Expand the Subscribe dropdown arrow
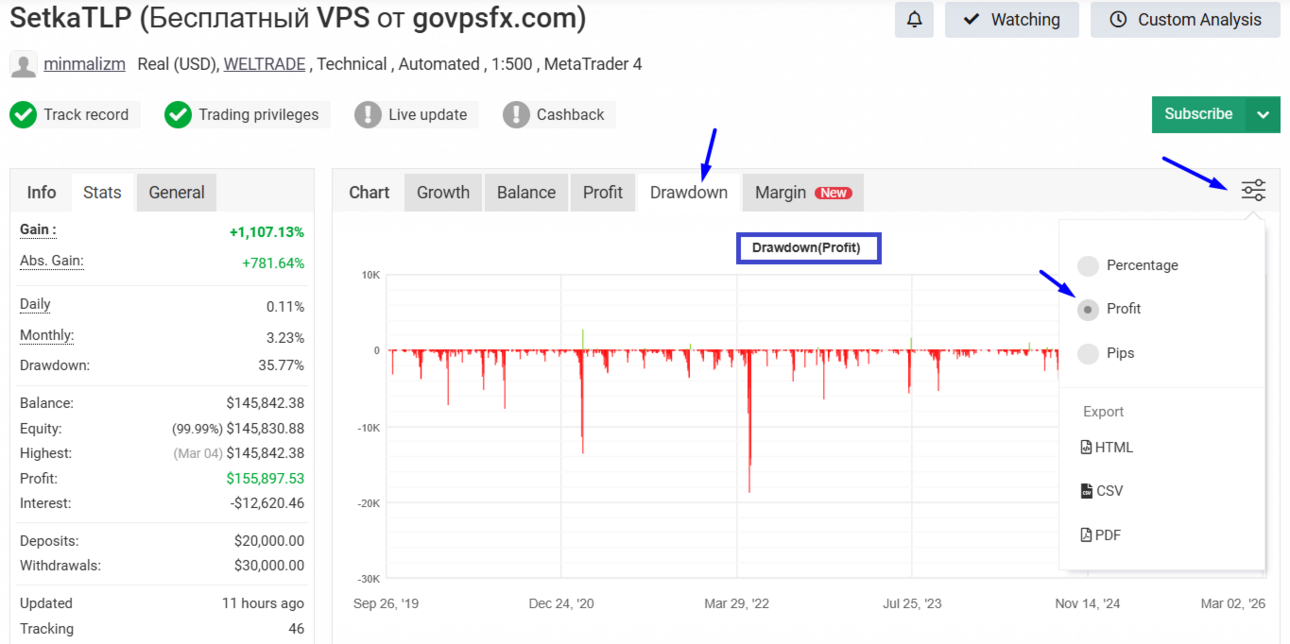This screenshot has height=644, width=1290. (1263, 115)
